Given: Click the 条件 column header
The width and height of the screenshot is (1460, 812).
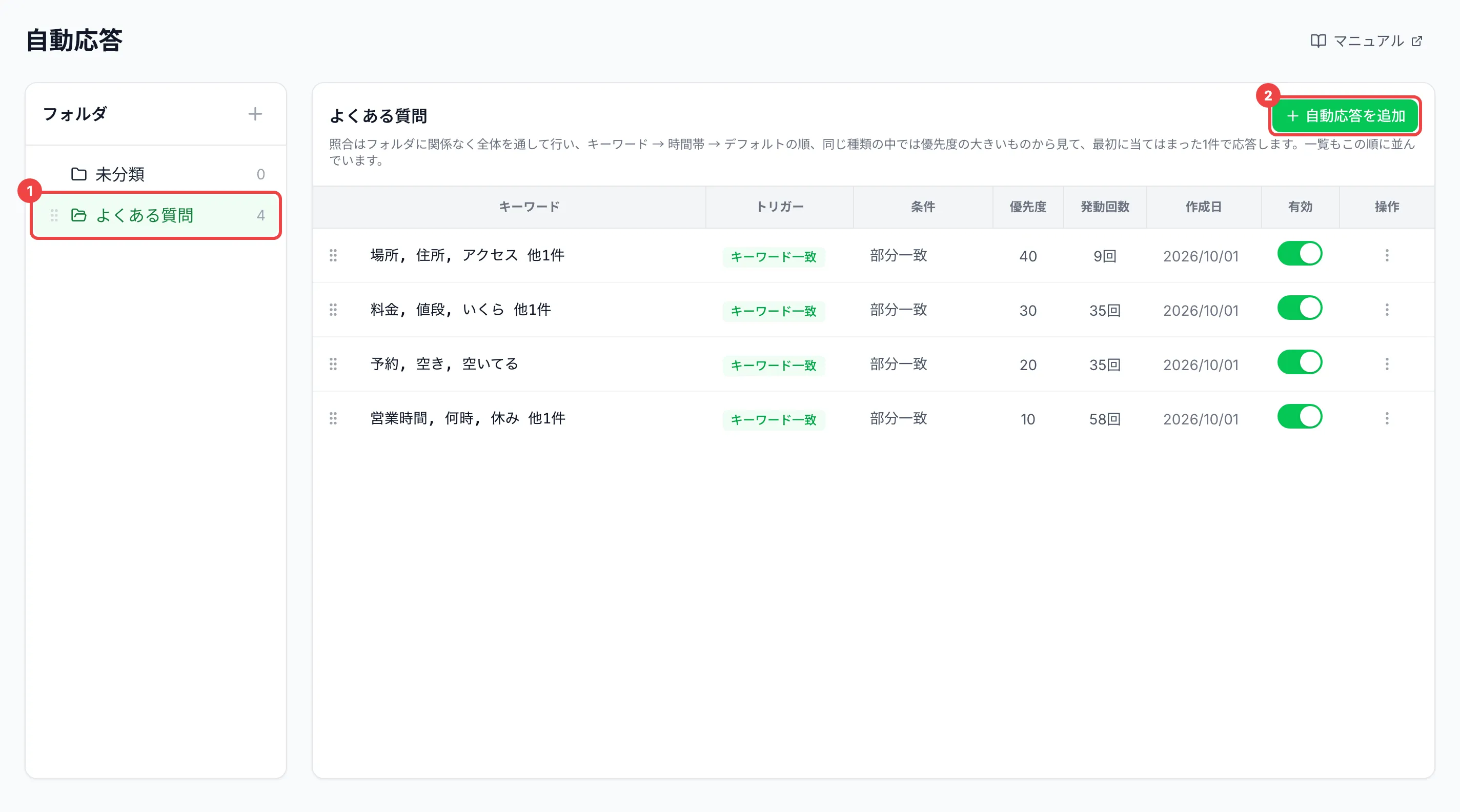Looking at the screenshot, I should coord(923,207).
